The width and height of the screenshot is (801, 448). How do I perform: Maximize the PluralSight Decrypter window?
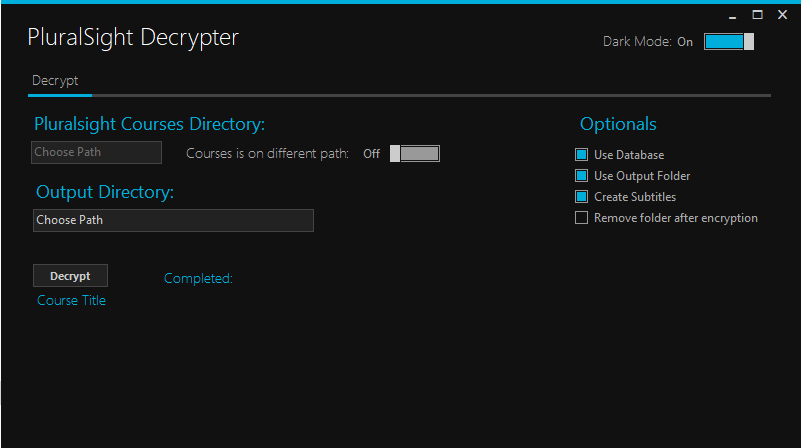pos(758,15)
